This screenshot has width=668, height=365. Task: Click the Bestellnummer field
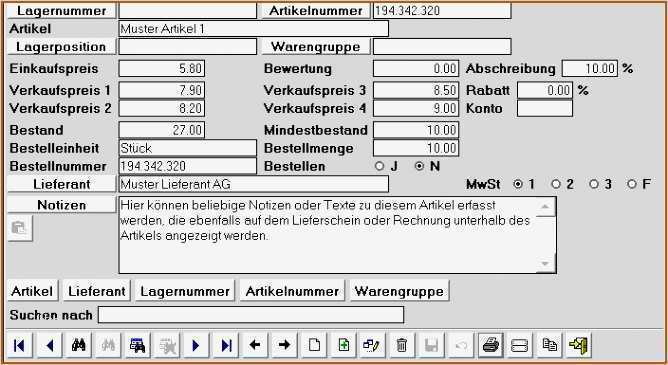(x=188, y=166)
